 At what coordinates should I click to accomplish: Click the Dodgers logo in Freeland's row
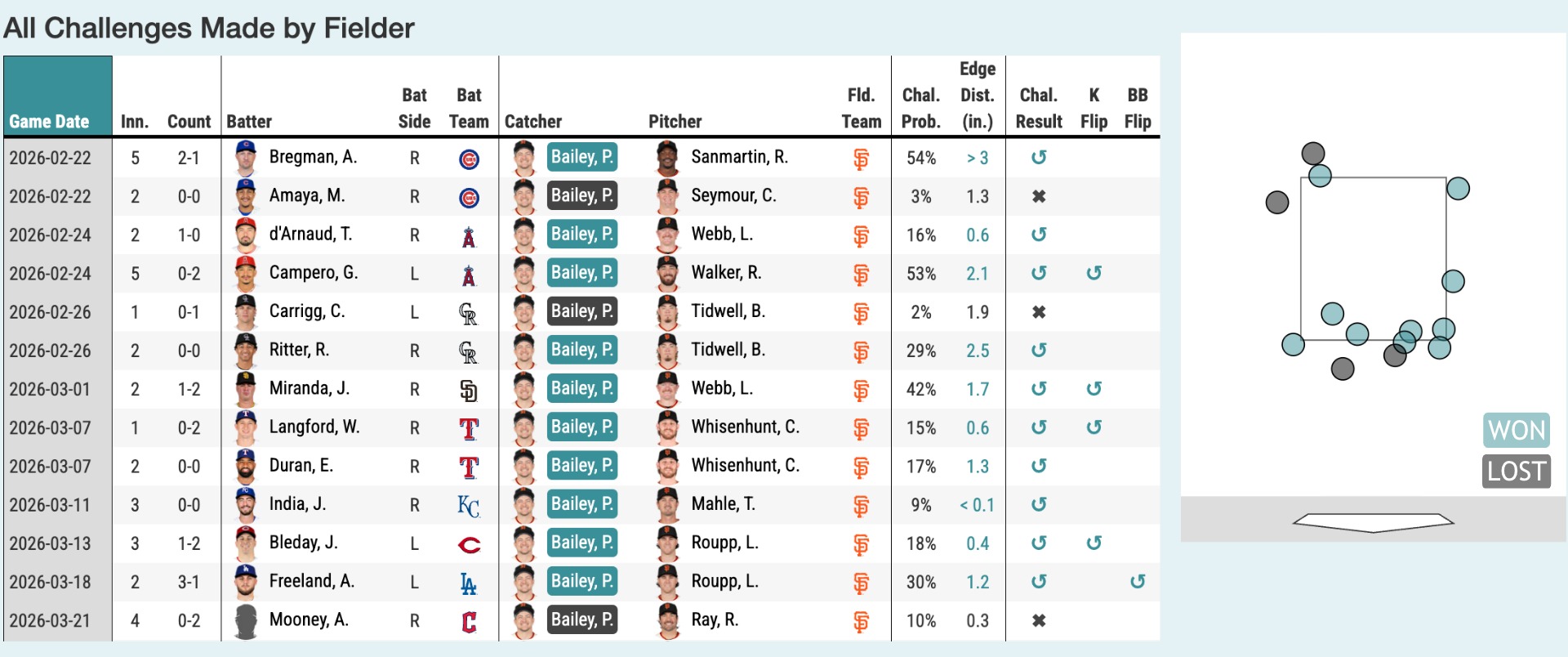469,583
